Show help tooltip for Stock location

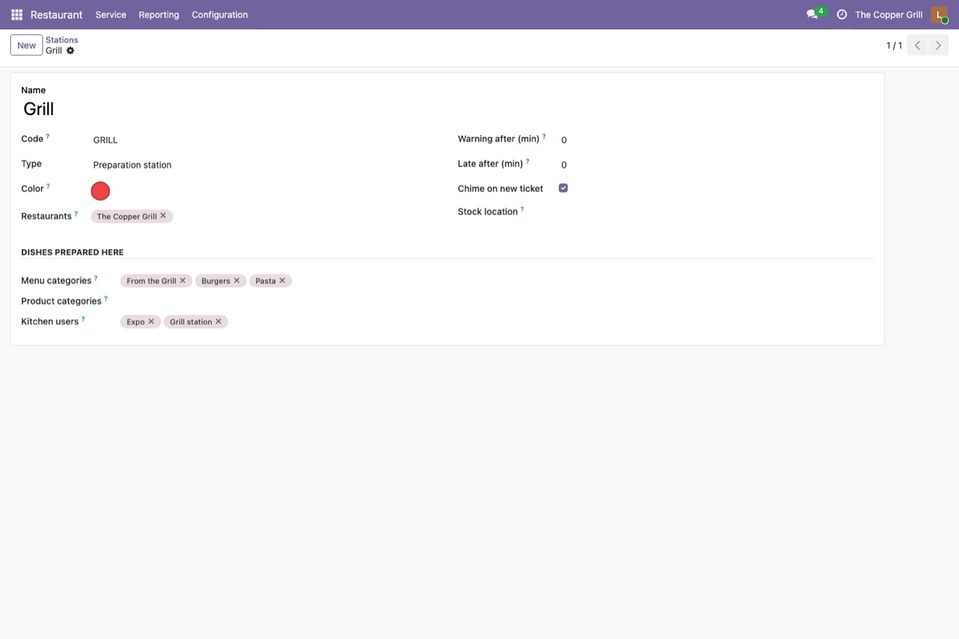(522, 209)
